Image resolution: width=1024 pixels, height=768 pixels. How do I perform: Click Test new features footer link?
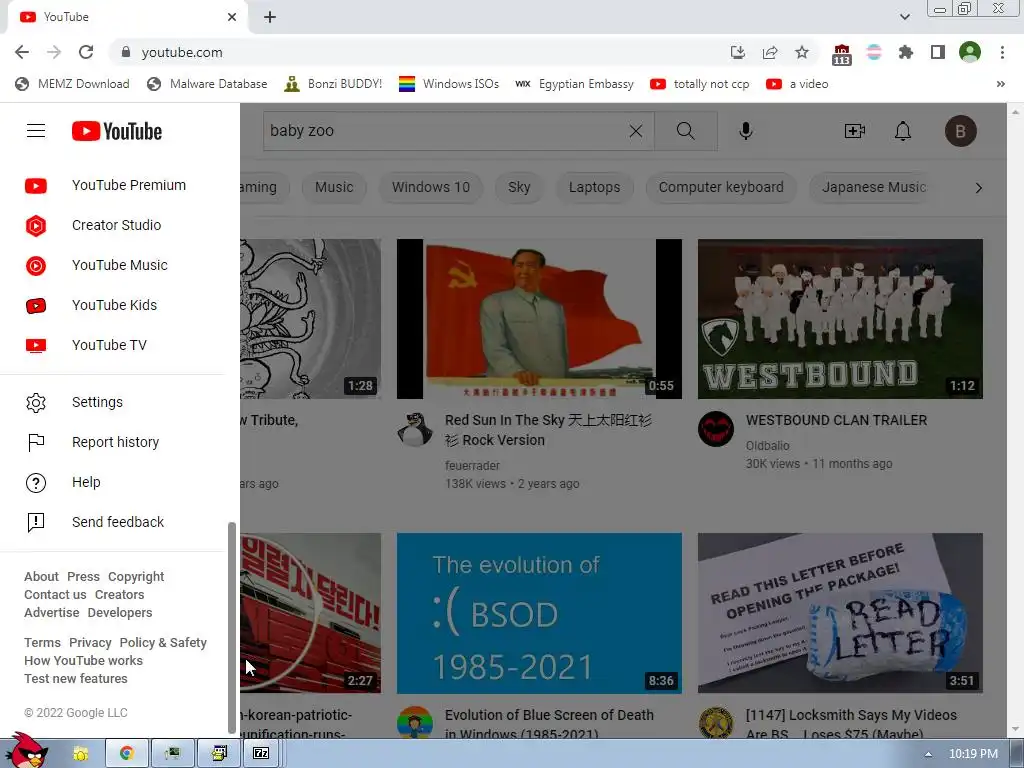point(76,679)
